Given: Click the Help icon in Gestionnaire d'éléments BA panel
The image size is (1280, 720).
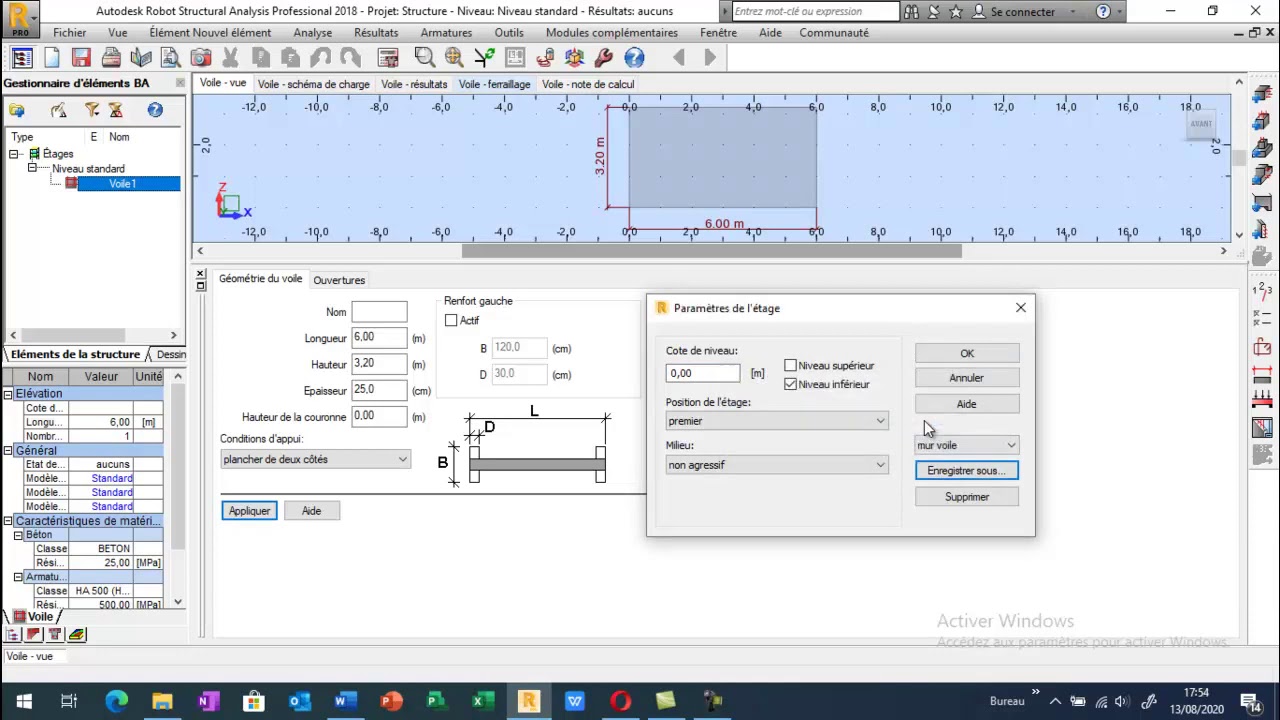Looking at the screenshot, I should pos(155,110).
